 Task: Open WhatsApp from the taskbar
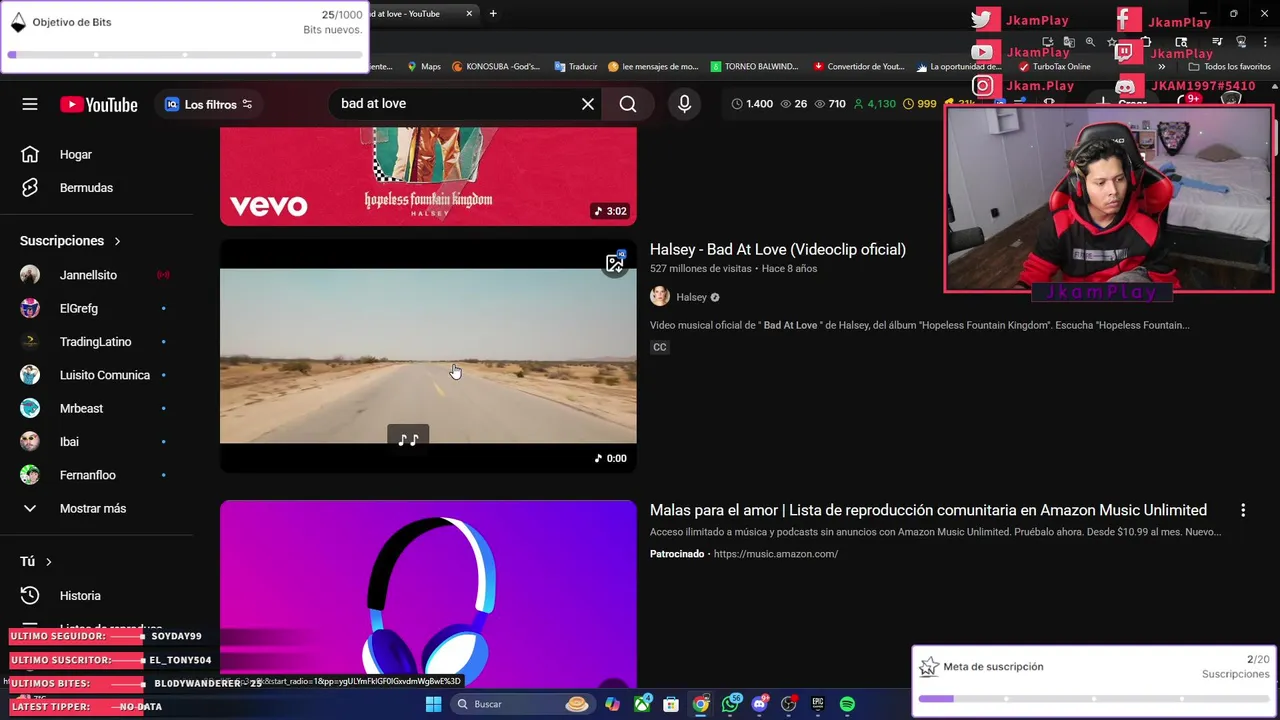tap(731, 704)
